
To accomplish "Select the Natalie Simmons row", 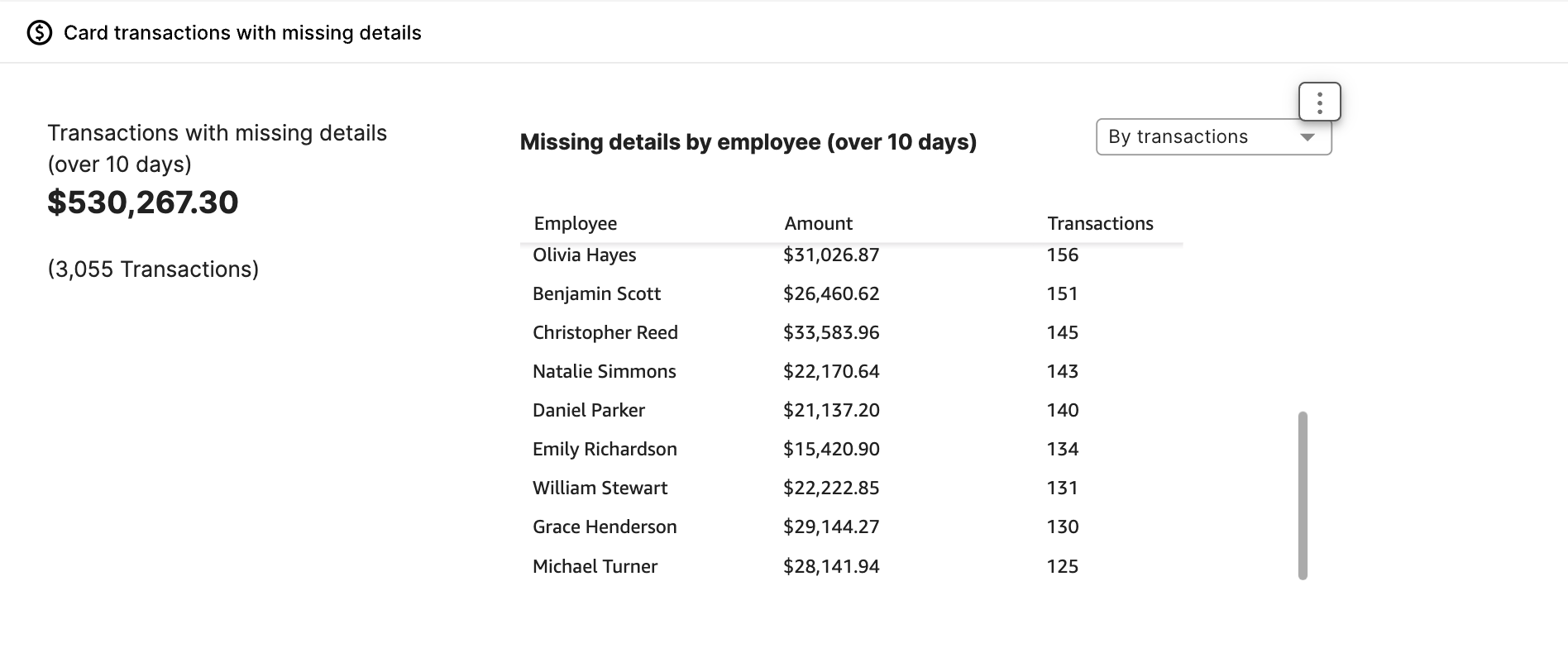I will click(851, 371).
